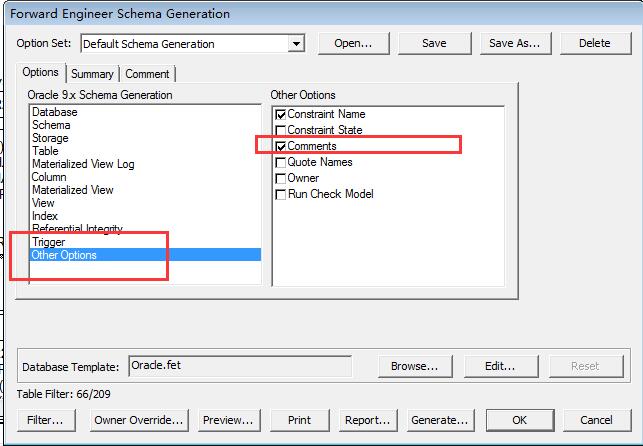Enable the Quote Names checkbox
The width and height of the screenshot is (643, 446).
coord(281,162)
